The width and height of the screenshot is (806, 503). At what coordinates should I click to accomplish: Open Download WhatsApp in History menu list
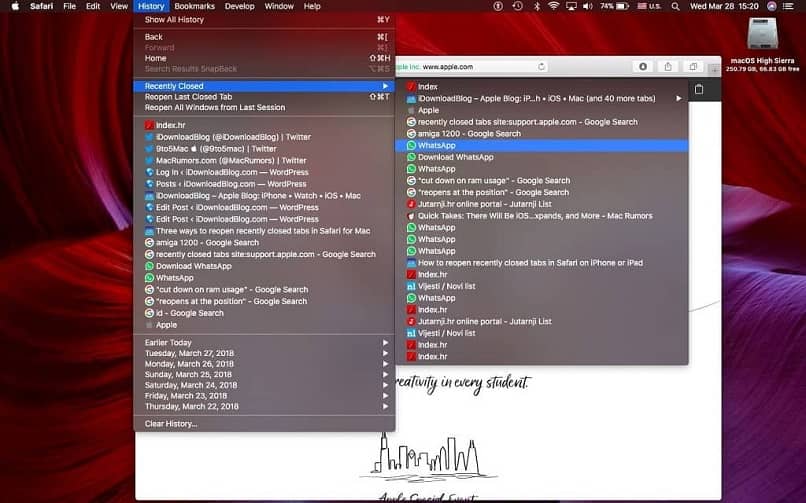(x=264, y=266)
